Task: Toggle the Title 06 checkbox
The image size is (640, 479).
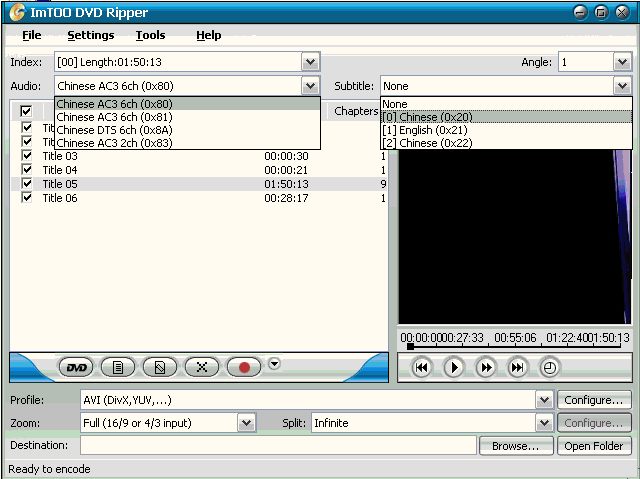Action: [x=27, y=198]
